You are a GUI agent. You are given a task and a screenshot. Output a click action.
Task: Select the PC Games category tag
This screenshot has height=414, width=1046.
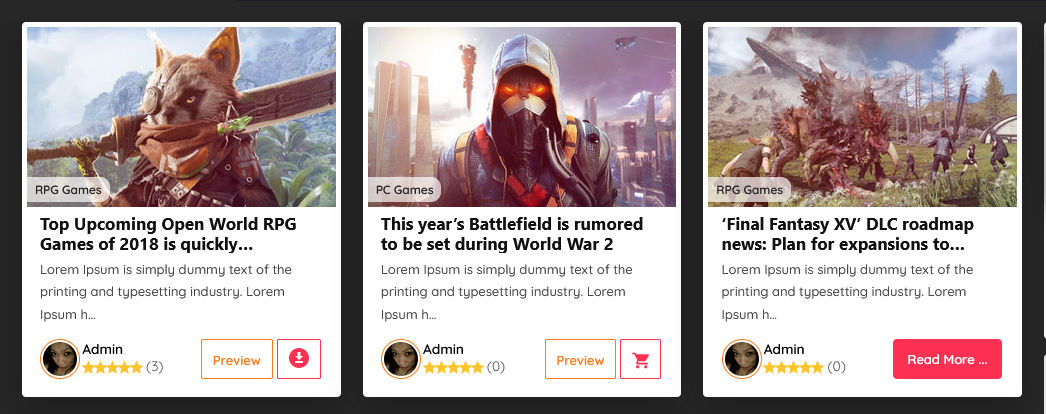point(404,190)
